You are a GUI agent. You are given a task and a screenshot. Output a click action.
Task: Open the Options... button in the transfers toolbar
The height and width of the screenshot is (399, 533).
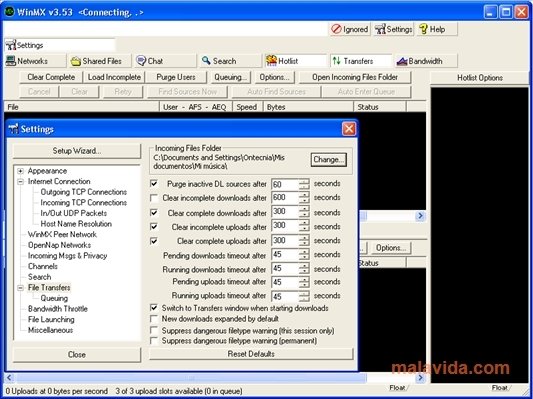pyautogui.click(x=274, y=77)
